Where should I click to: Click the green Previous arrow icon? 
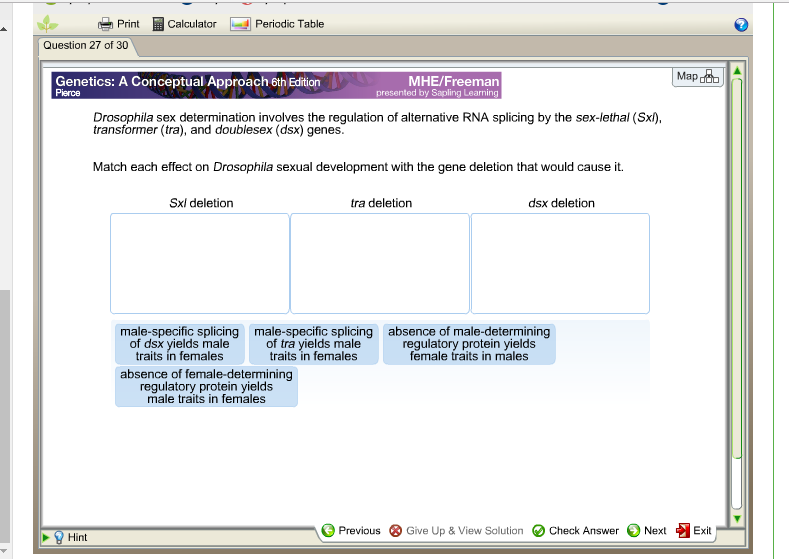pyautogui.click(x=328, y=530)
